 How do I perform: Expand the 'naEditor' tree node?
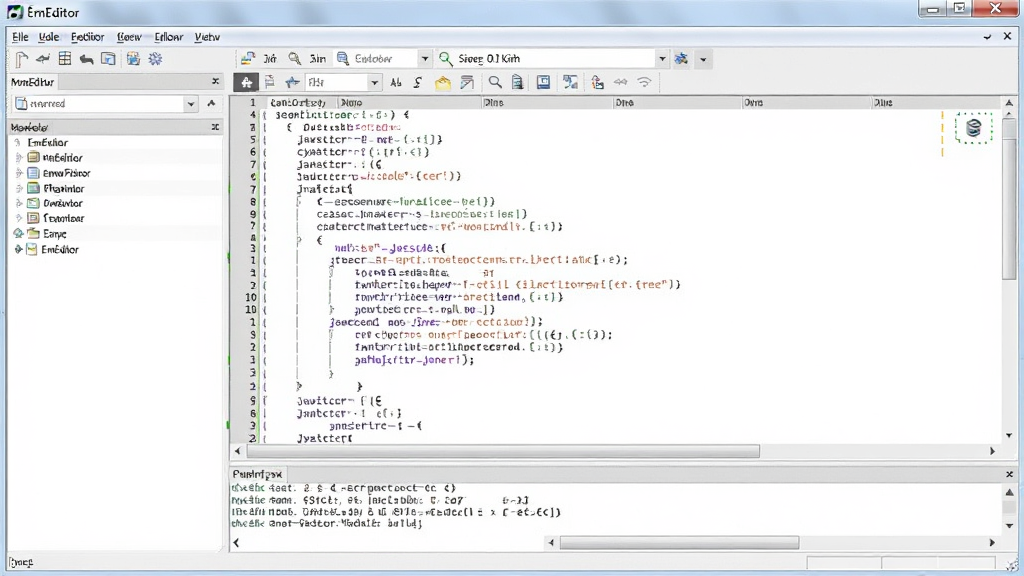click(19, 157)
